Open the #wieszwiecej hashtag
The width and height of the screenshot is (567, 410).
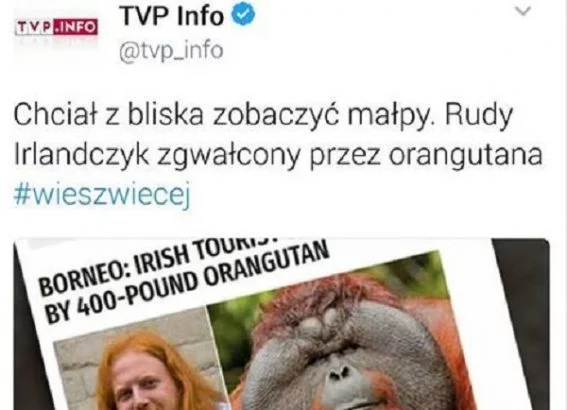pyautogui.click(x=102, y=193)
